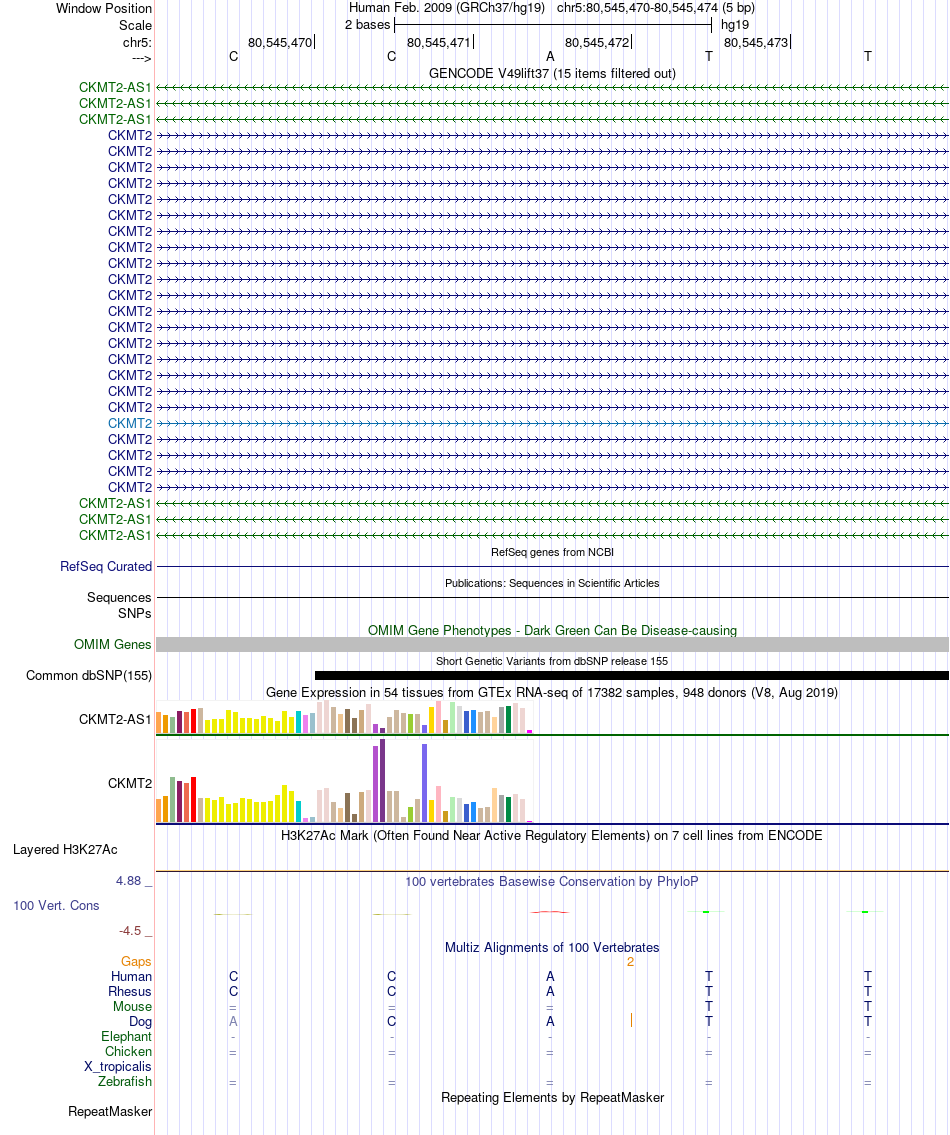950x1135 pixels.
Task: Select the light-blue highlighted CKMT2 transcript label
Action: (130, 423)
